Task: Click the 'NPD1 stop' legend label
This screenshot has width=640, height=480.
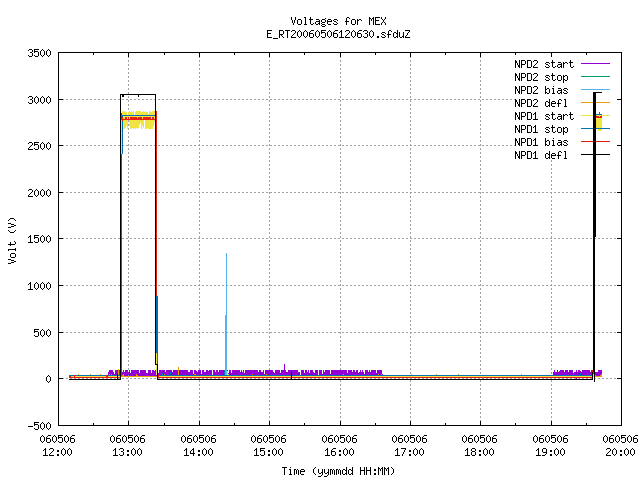Action: click(x=541, y=129)
